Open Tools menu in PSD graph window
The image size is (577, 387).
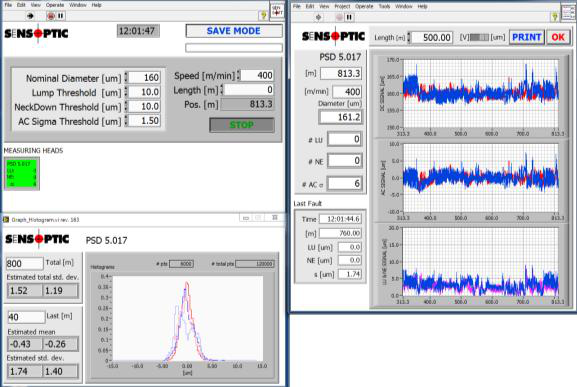(384, 6)
